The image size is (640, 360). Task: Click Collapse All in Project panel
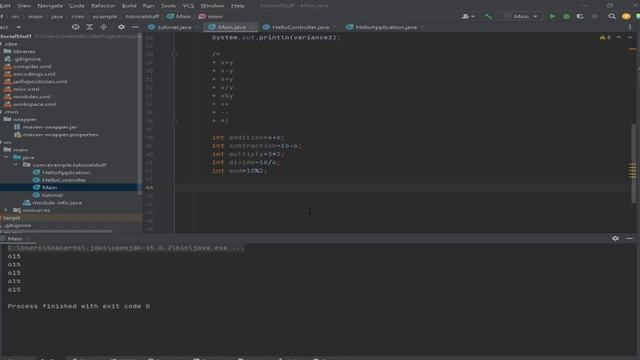tap(104, 27)
